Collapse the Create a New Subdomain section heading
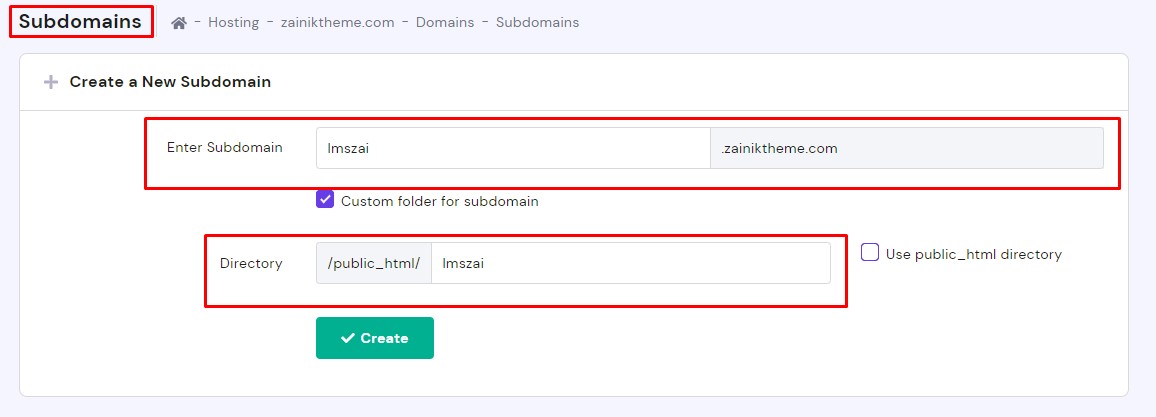Image resolution: width=1156 pixels, height=417 pixels. point(170,82)
